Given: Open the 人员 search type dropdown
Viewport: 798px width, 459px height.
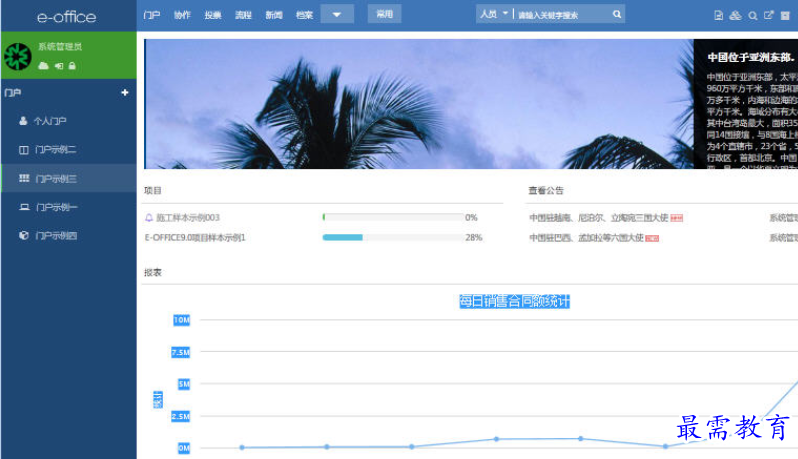Looking at the screenshot, I should tap(494, 15).
